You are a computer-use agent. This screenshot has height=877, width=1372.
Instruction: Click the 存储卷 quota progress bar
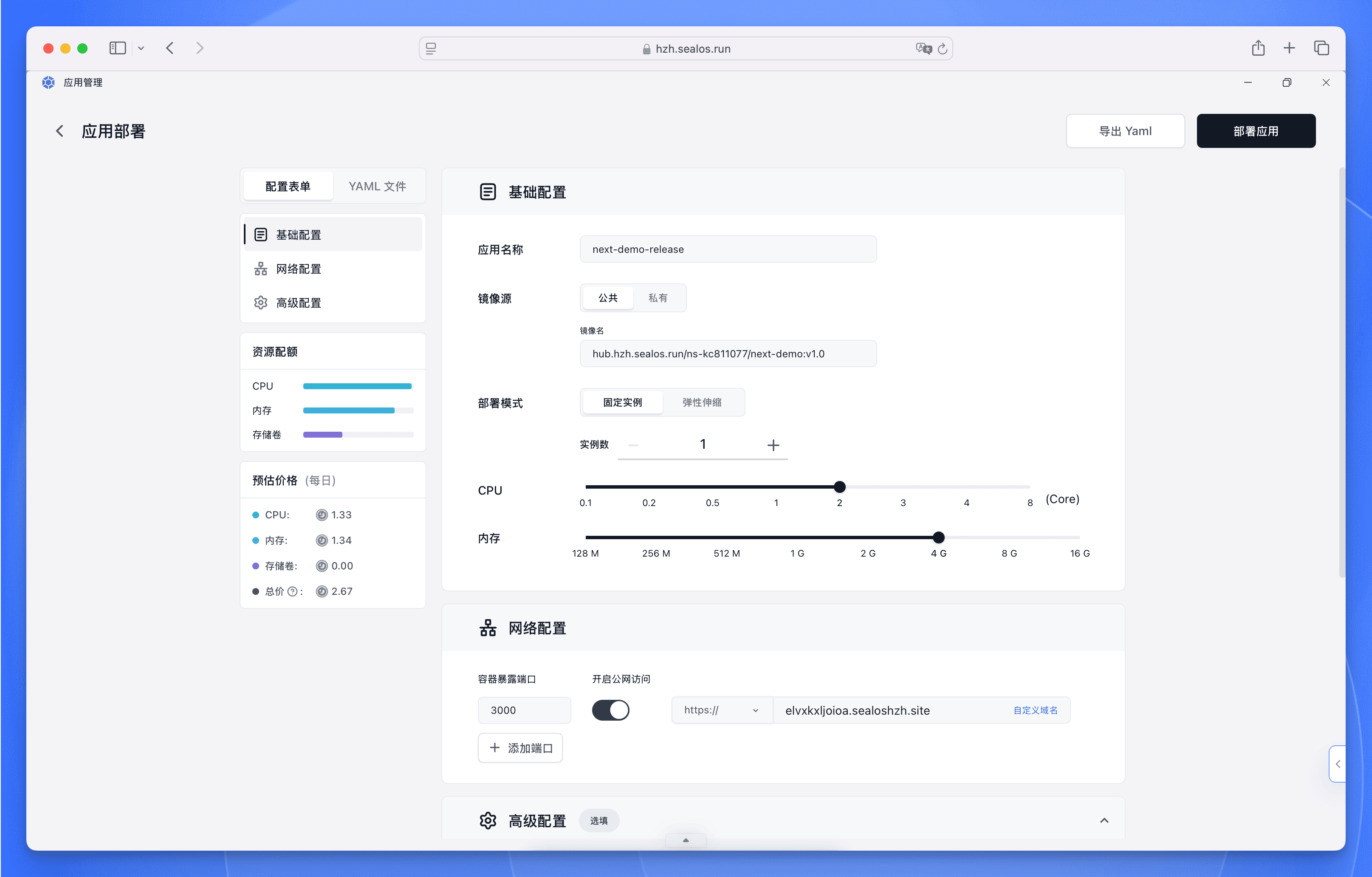click(x=358, y=435)
